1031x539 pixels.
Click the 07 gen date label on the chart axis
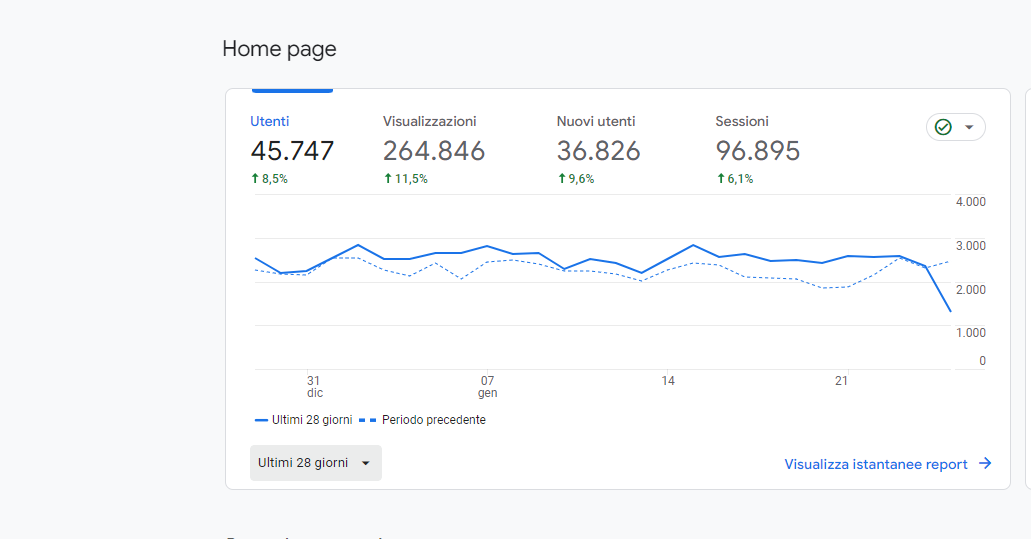[x=487, y=386]
